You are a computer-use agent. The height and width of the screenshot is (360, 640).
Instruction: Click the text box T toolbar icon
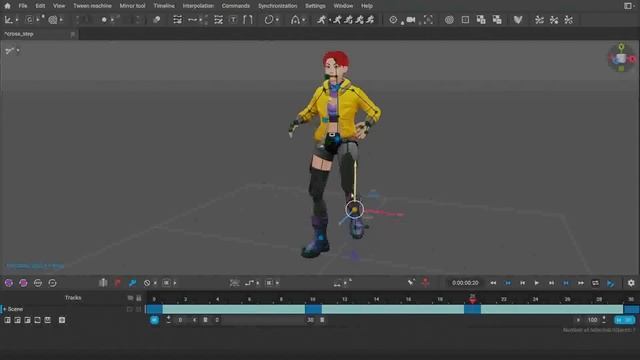click(233, 20)
